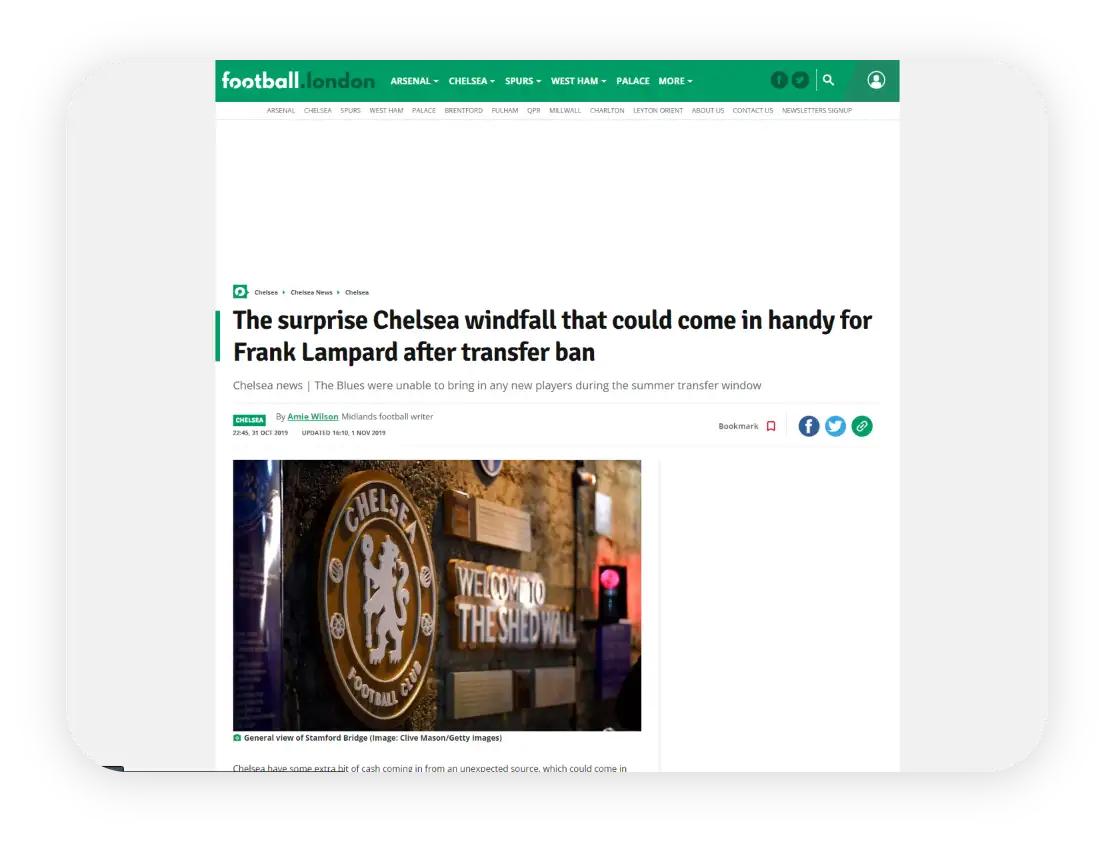Open the More dropdown menu
1114x844 pixels.
pyautogui.click(x=675, y=81)
